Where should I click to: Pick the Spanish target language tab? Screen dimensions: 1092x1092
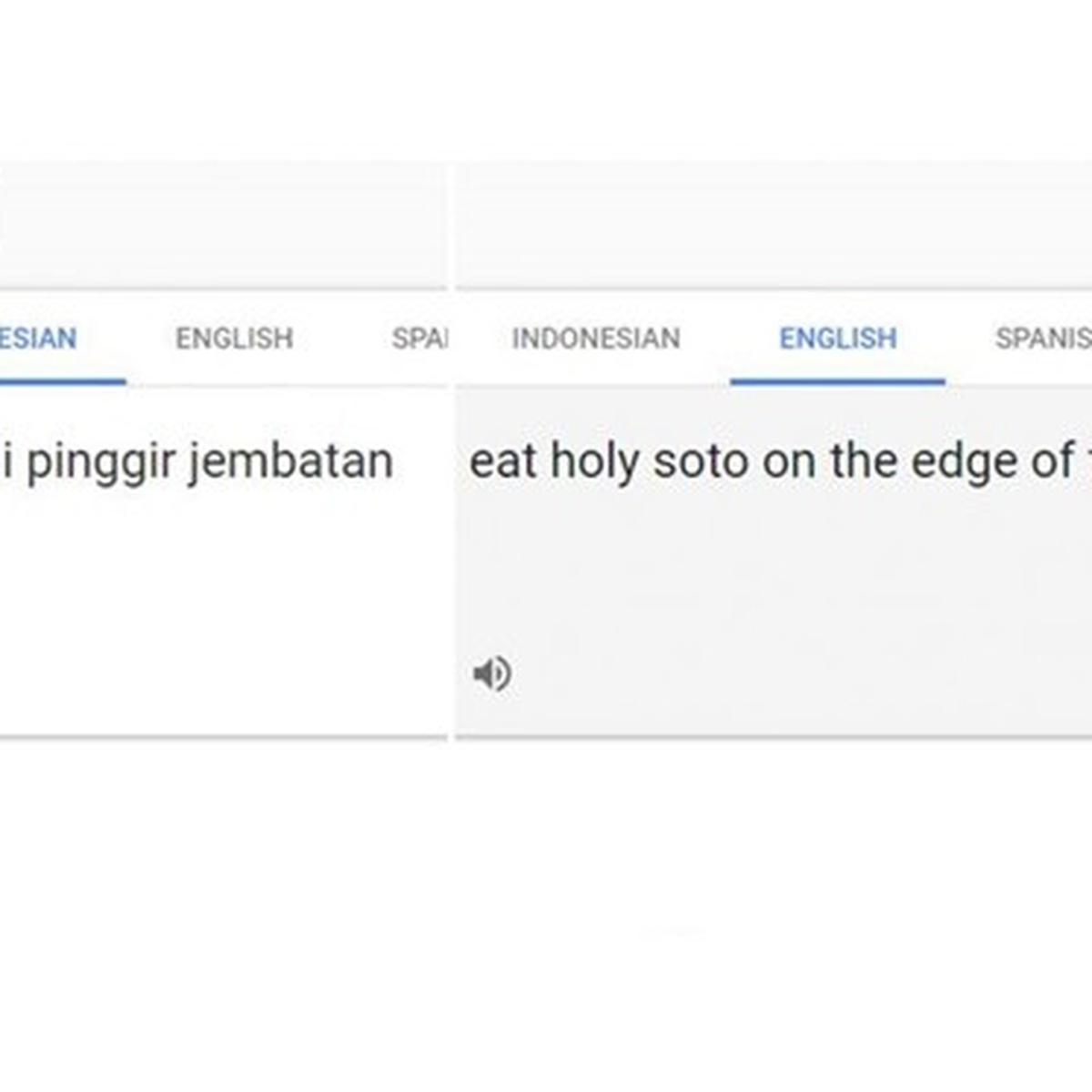pyautogui.click(x=1043, y=339)
